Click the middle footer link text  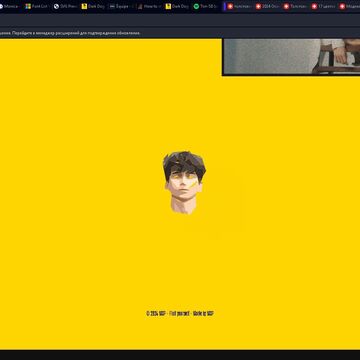pyautogui.click(x=179, y=314)
